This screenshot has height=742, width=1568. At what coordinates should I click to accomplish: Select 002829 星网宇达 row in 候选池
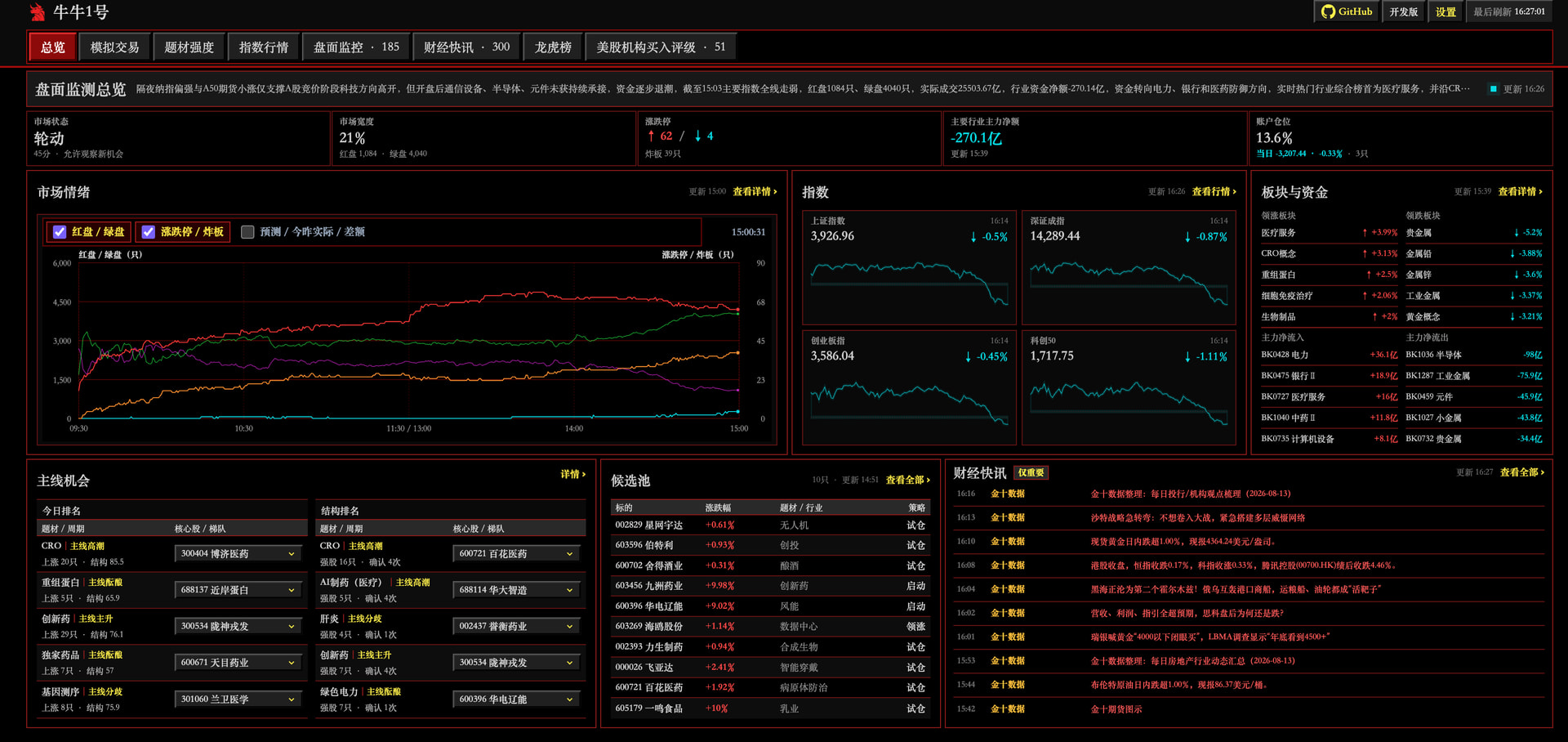click(x=770, y=525)
